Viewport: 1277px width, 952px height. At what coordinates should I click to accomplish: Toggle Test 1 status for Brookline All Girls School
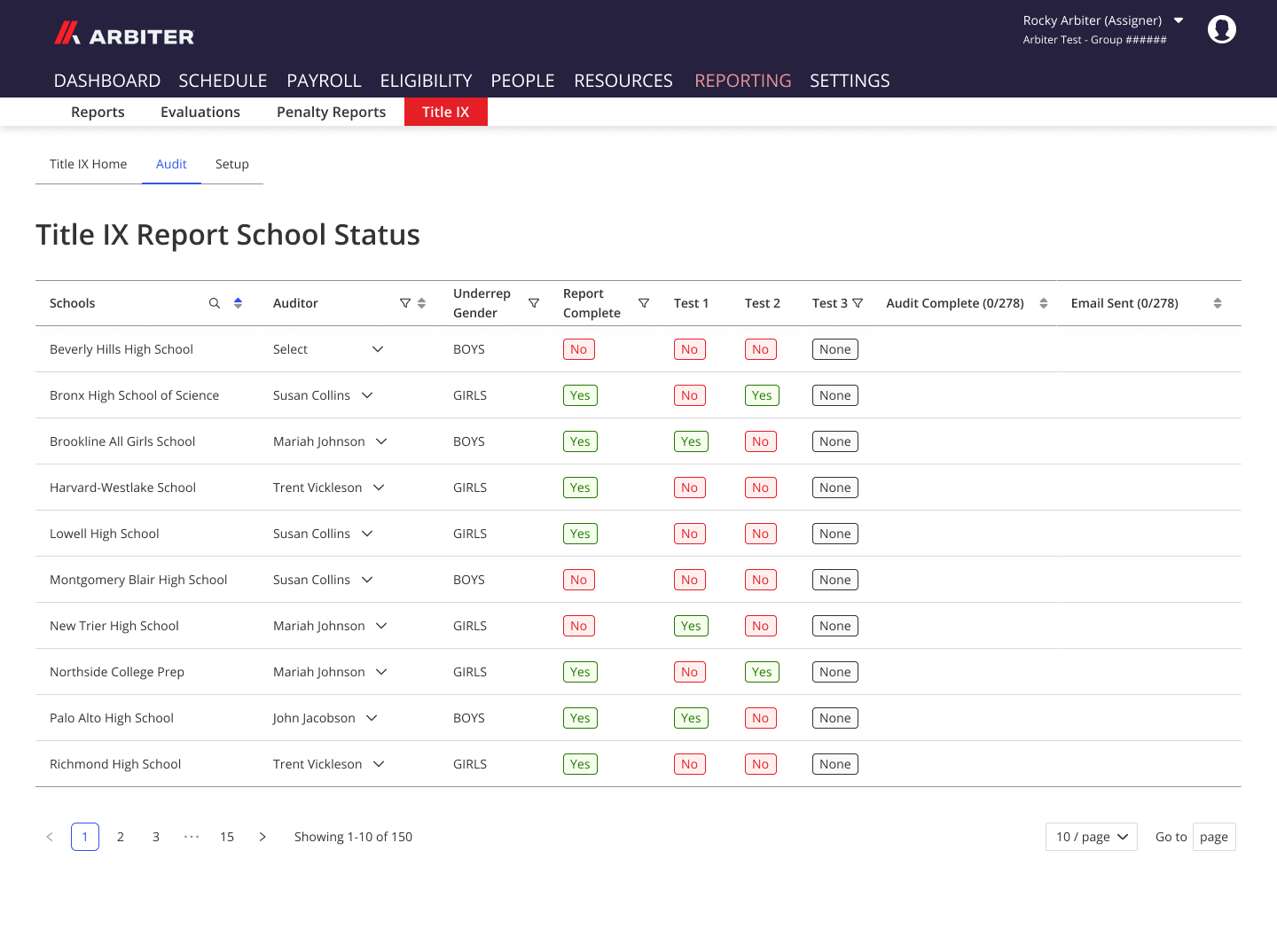[x=691, y=441]
